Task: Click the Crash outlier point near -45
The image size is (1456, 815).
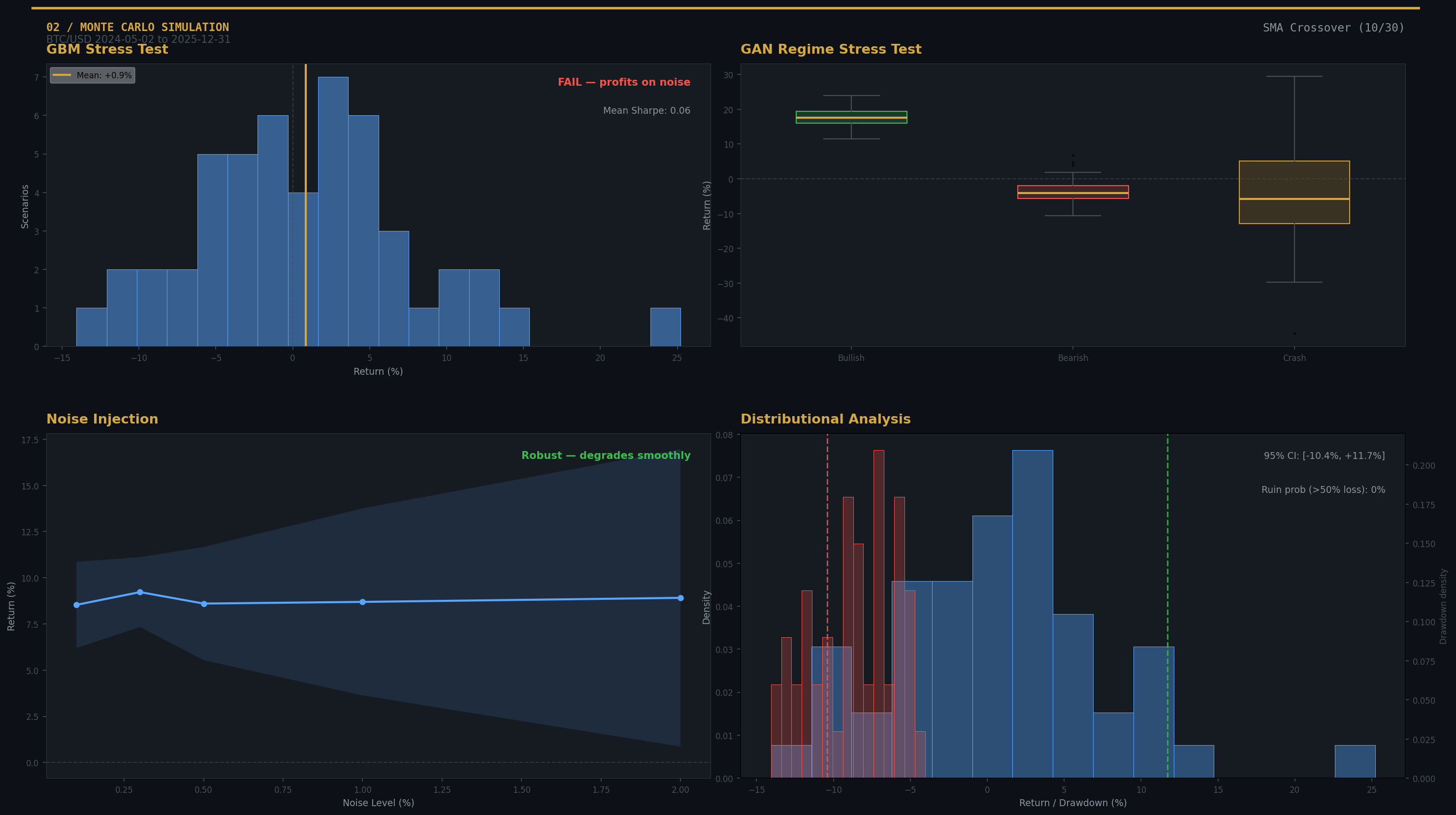Action: [x=1294, y=333]
